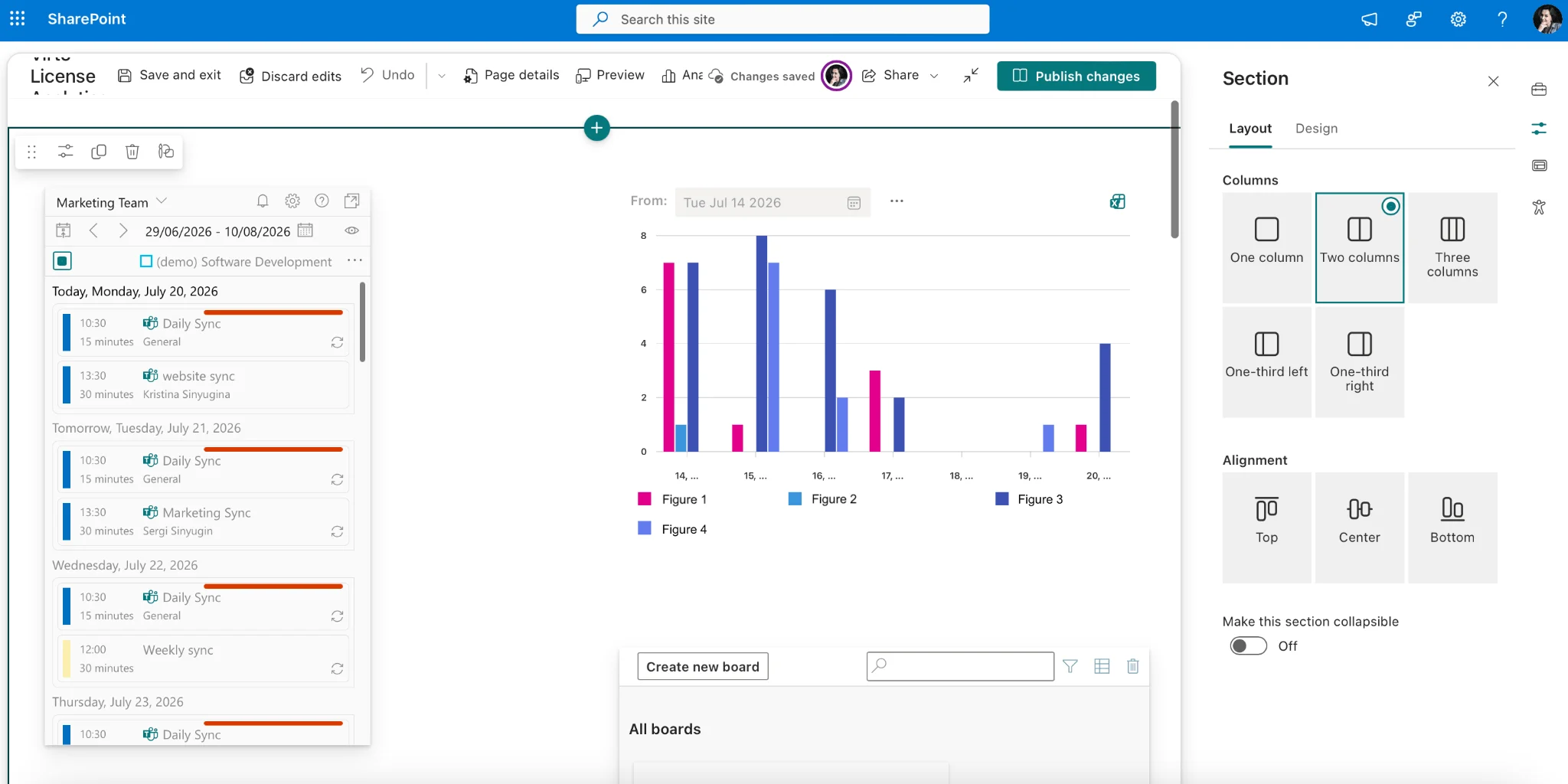
Task: Toggle Figure 2 blue legend swatch
Action: (x=795, y=498)
